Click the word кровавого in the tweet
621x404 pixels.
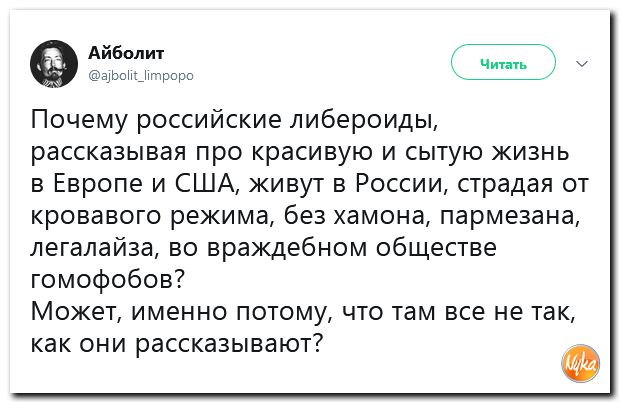click(x=97, y=217)
